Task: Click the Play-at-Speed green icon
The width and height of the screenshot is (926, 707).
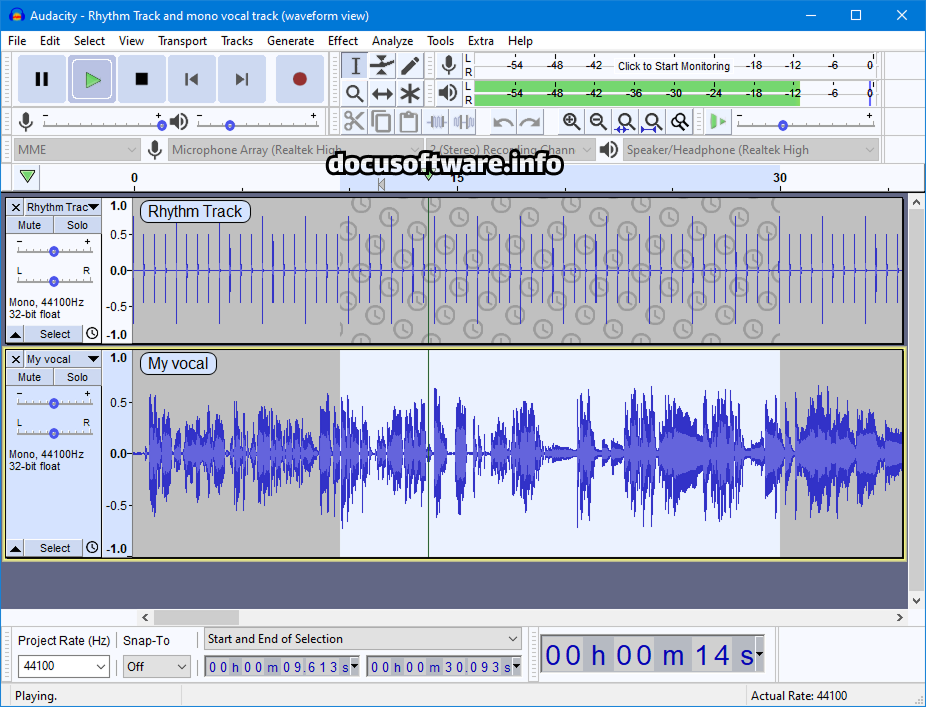Action: pyautogui.click(x=718, y=122)
